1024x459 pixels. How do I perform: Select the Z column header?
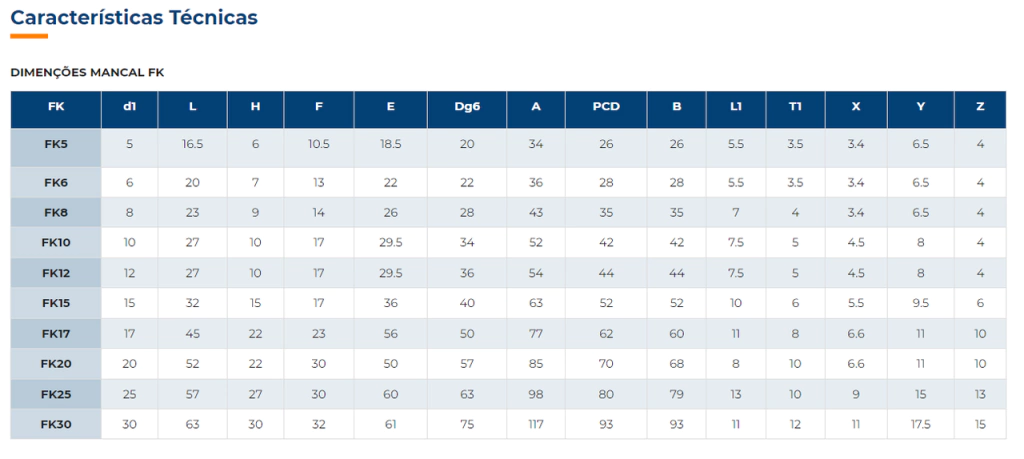[x=980, y=108]
